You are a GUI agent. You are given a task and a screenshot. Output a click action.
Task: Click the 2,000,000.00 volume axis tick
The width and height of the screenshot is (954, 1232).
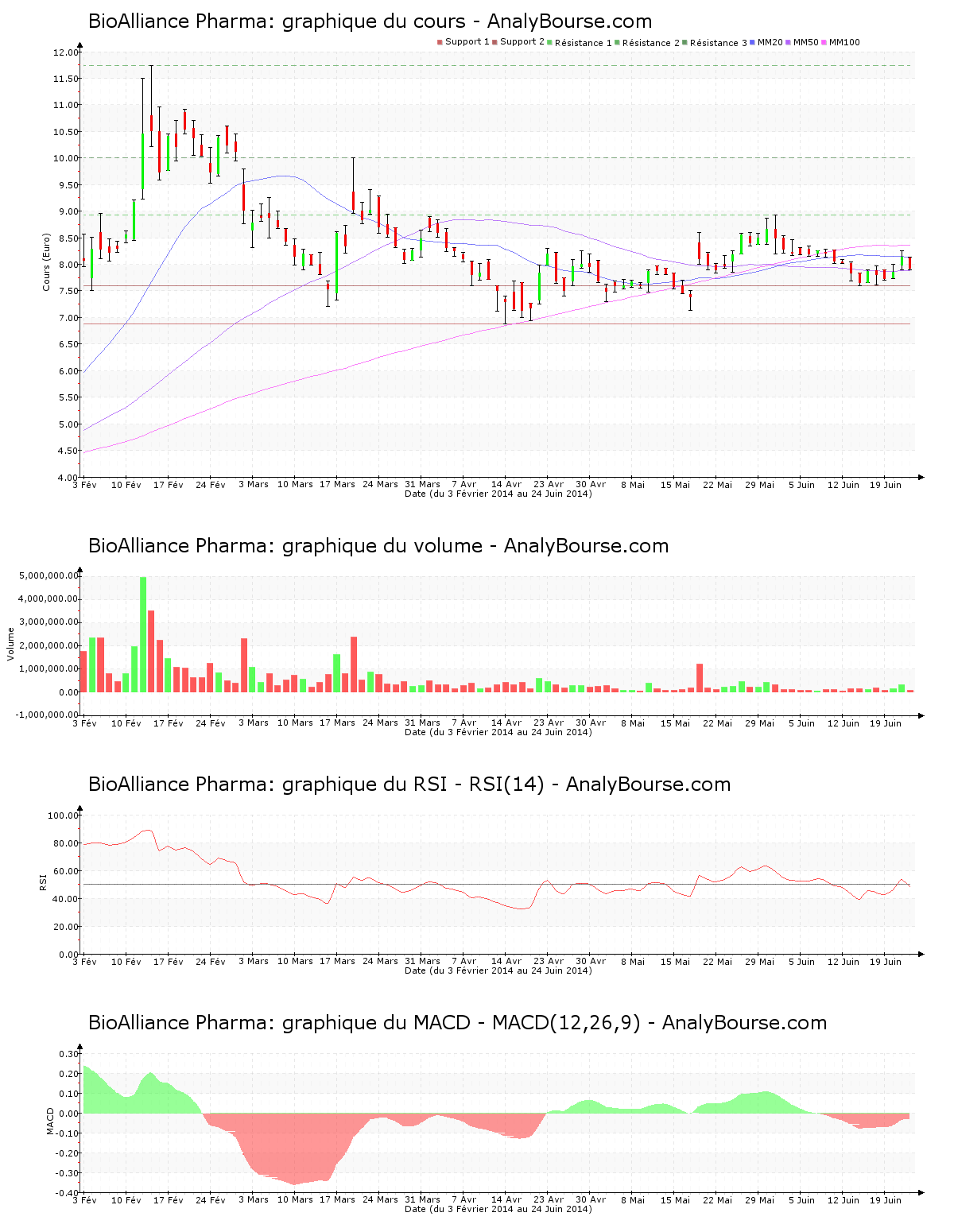click(x=48, y=645)
